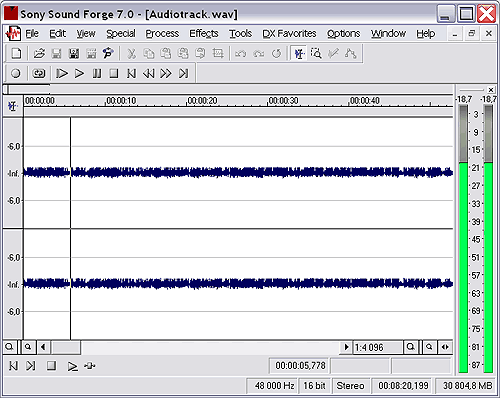This screenshot has height=398, width=500.
Task: Click the Undo arrow icon
Action: tap(241, 53)
